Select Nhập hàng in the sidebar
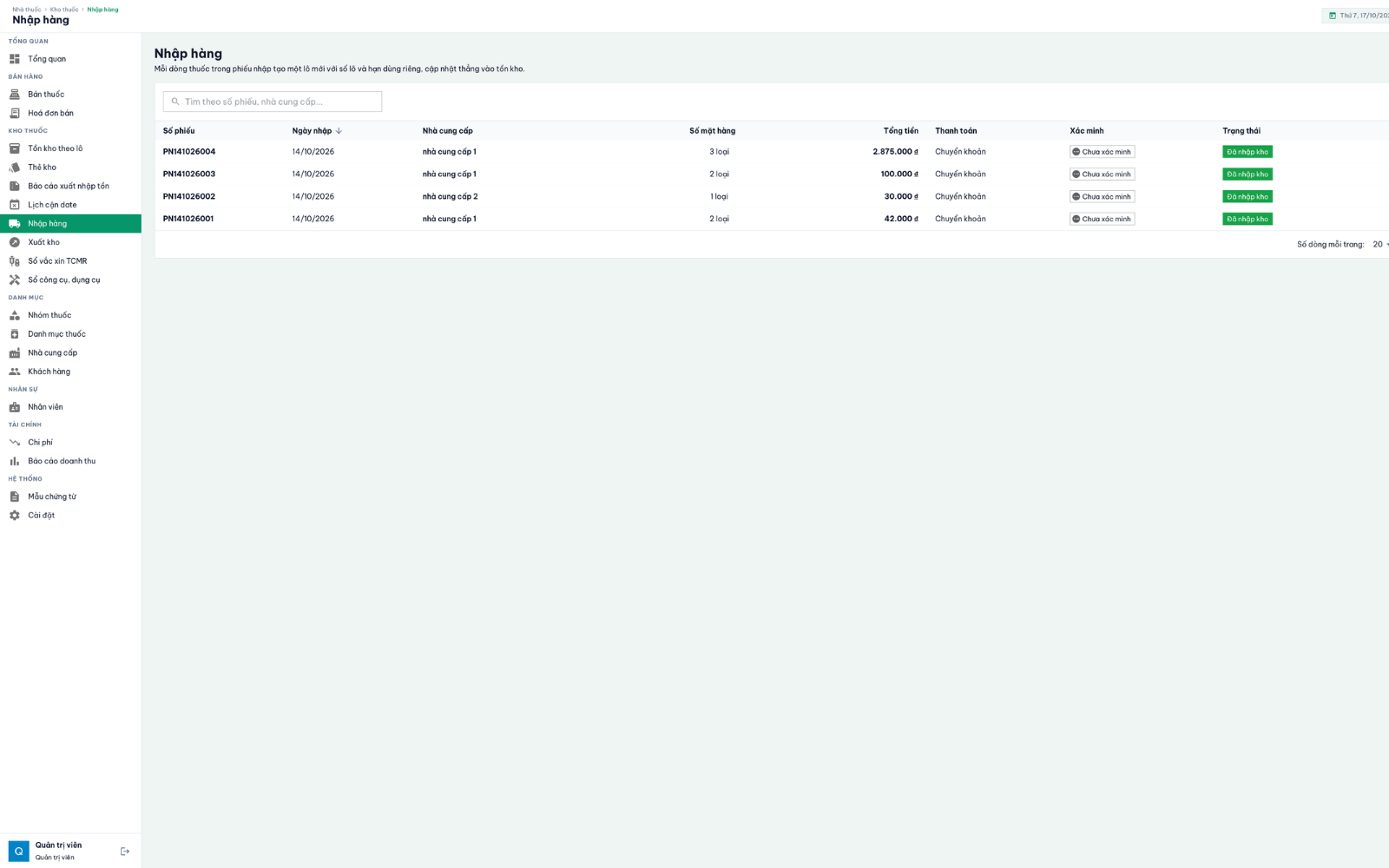This screenshot has width=1389, height=868. [x=70, y=224]
